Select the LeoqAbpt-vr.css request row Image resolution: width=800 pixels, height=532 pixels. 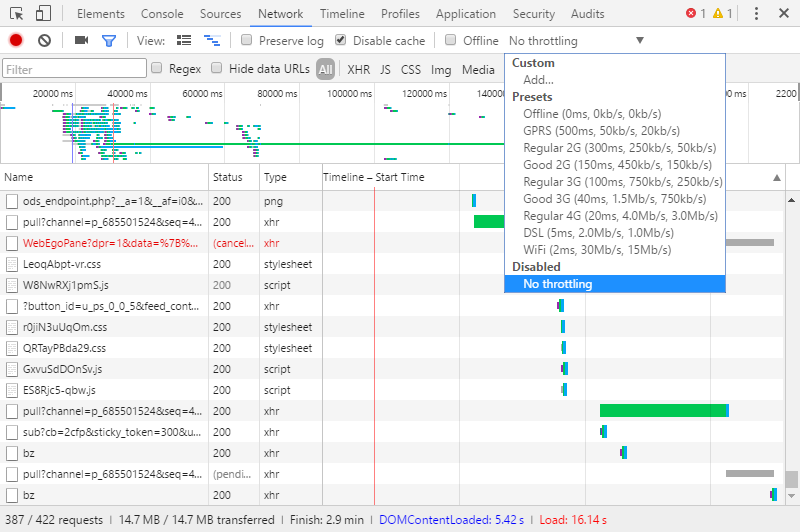62,264
